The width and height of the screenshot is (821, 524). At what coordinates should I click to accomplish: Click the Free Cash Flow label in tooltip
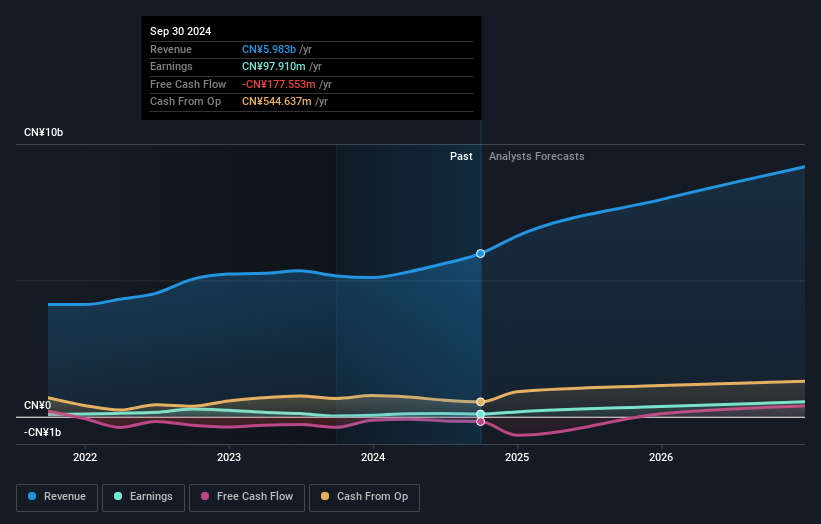click(x=188, y=84)
